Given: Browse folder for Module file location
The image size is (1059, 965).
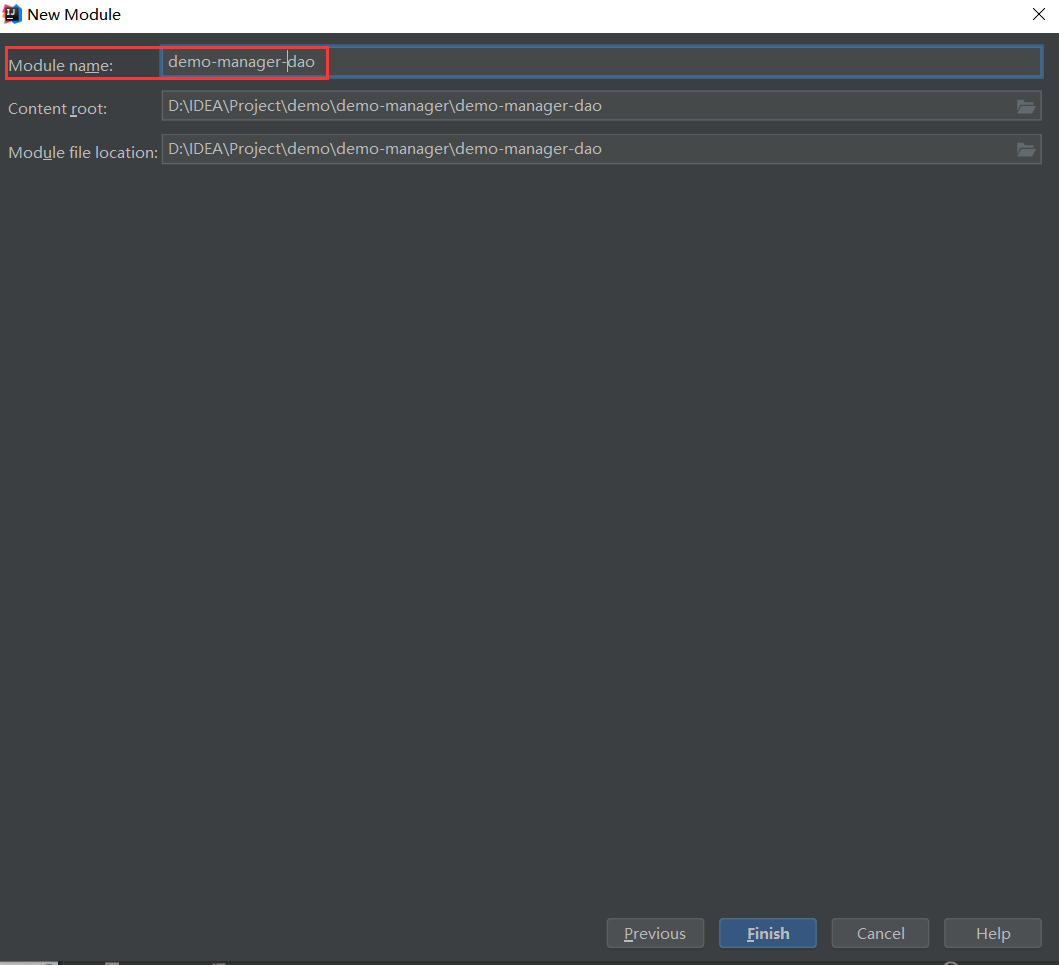Looking at the screenshot, I should click(x=1026, y=150).
